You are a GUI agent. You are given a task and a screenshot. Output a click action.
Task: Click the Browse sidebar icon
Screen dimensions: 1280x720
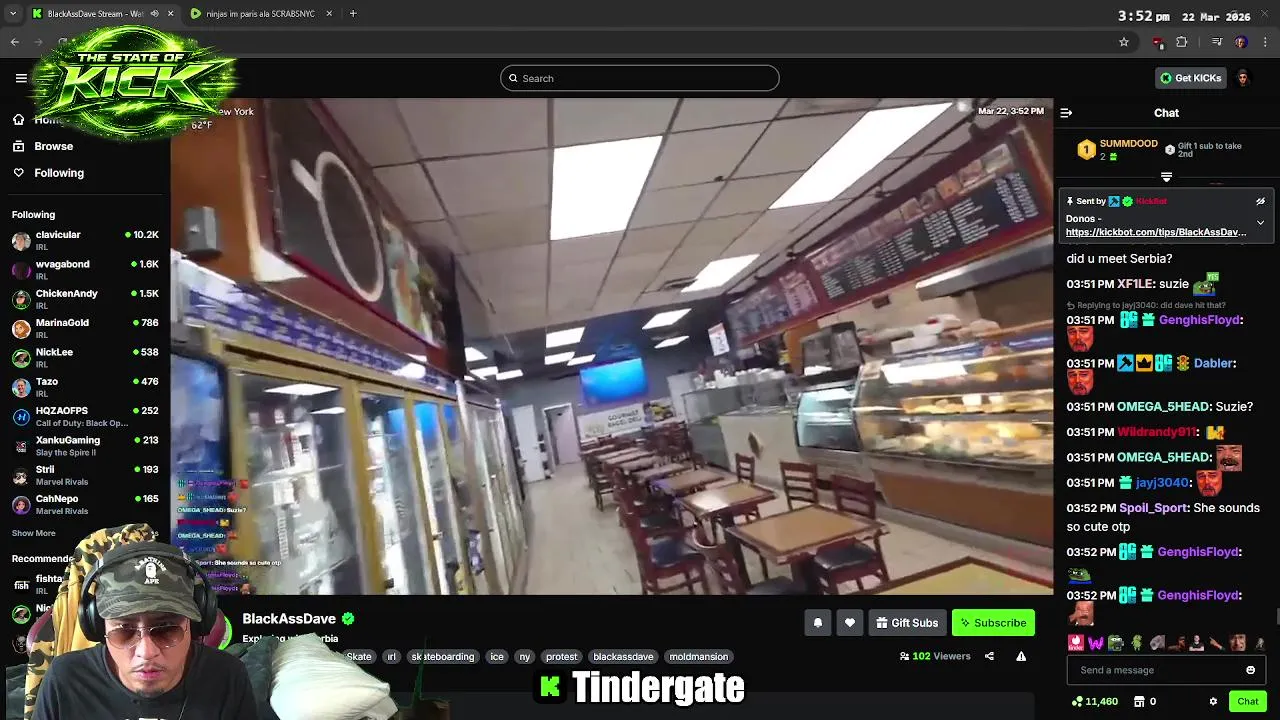point(18,146)
